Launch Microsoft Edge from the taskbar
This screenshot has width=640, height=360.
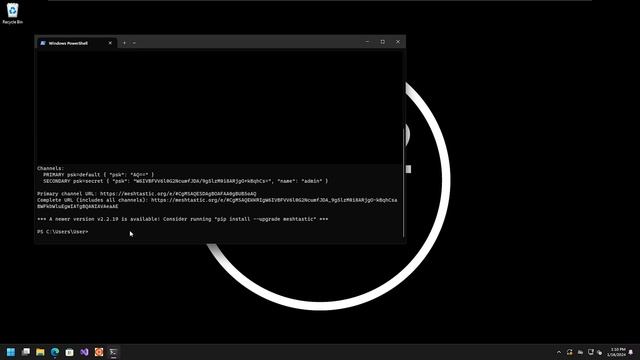[x=55, y=352]
